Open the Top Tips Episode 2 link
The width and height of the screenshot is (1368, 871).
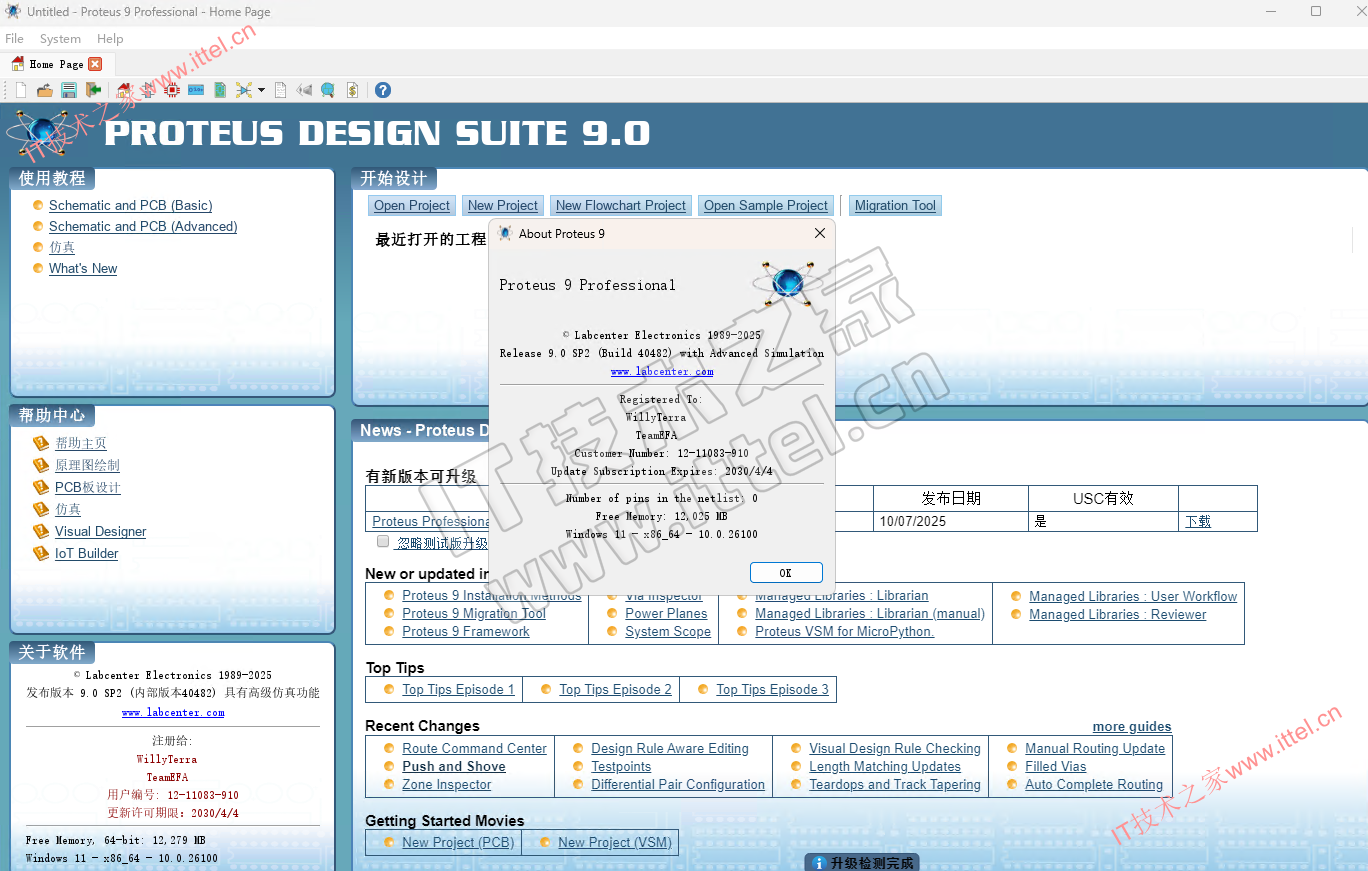616,690
